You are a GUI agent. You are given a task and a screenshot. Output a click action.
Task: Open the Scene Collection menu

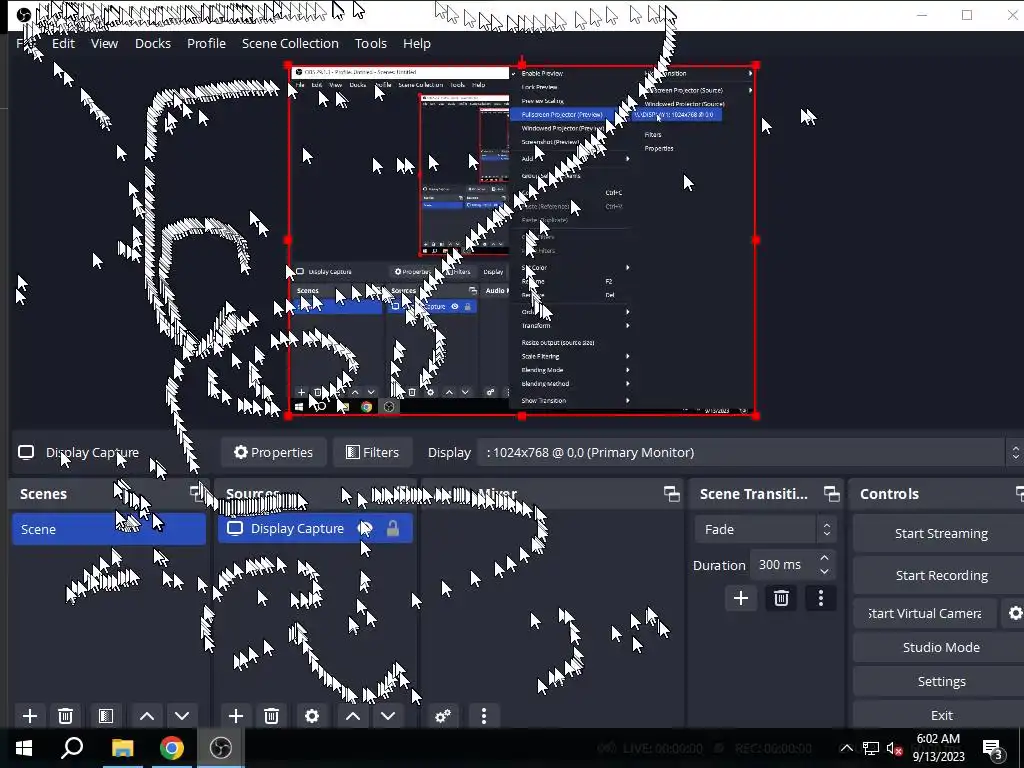[290, 43]
